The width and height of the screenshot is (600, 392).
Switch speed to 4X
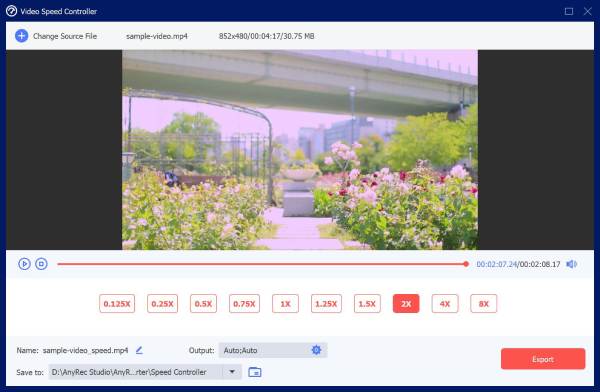(445, 304)
